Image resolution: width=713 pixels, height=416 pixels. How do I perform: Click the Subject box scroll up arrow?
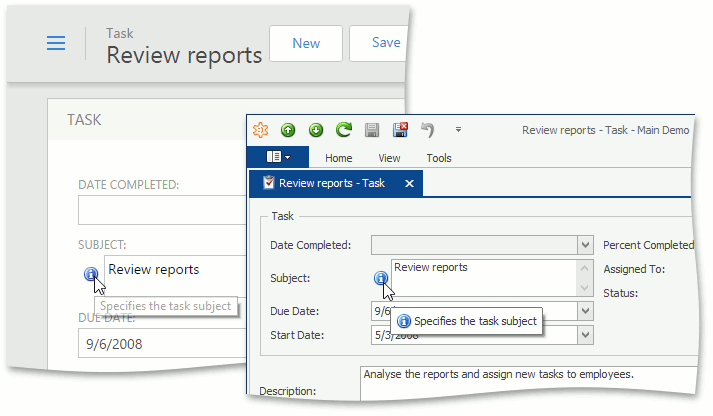click(585, 268)
